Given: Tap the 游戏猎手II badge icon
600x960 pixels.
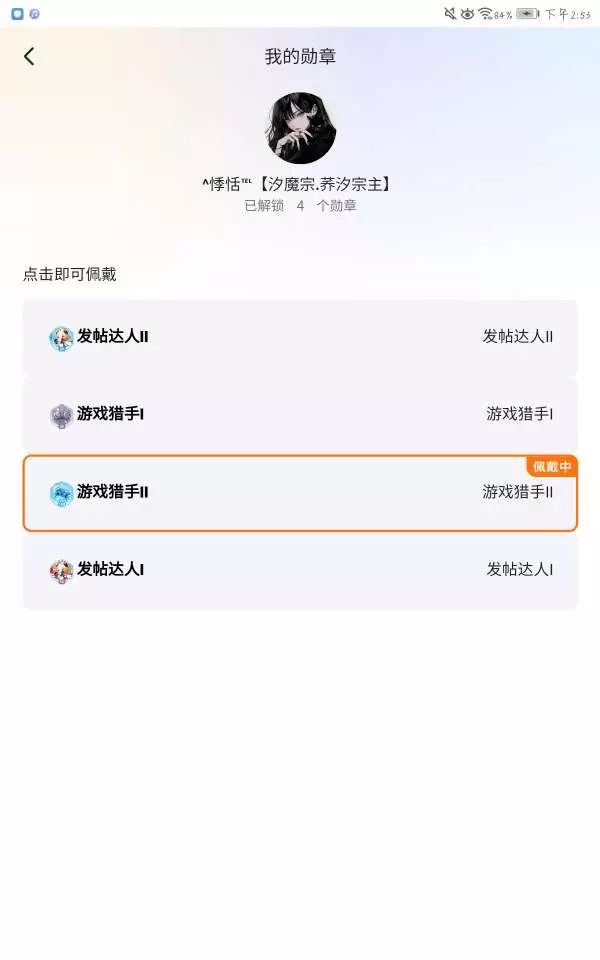Looking at the screenshot, I should pos(61,493).
